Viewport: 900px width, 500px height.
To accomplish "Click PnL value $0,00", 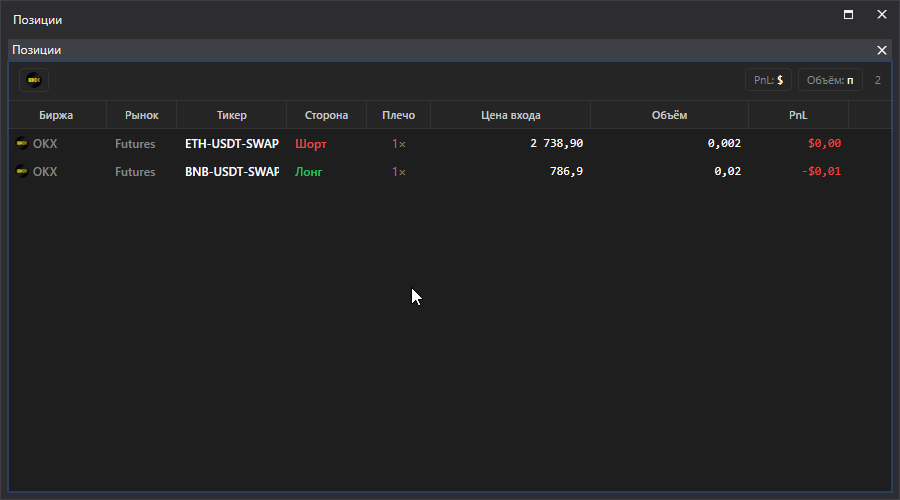I will [824, 143].
